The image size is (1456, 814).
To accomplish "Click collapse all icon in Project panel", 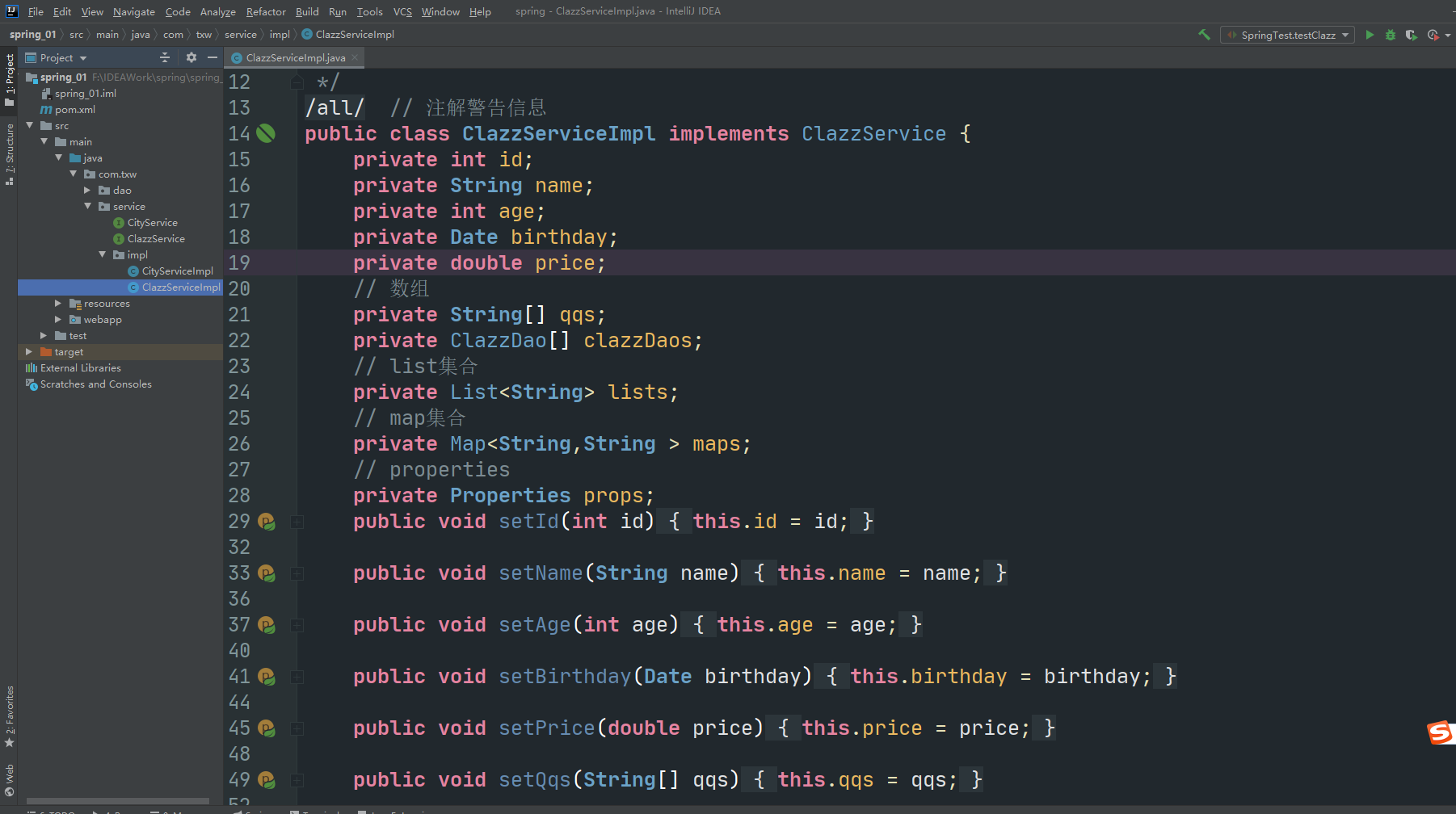I will coord(165,57).
